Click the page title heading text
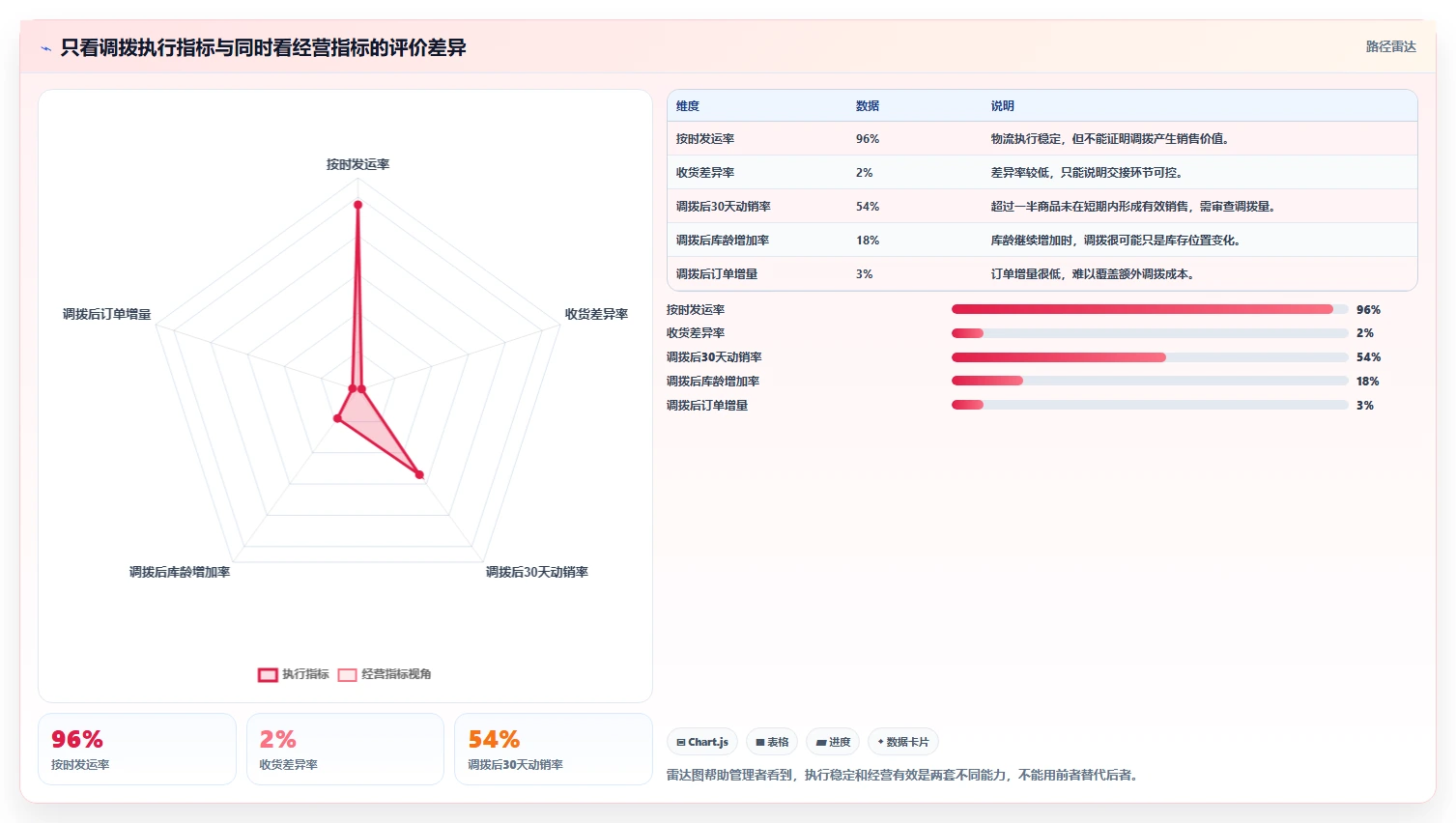The height and width of the screenshot is (823, 1456). pyautogui.click(x=263, y=48)
